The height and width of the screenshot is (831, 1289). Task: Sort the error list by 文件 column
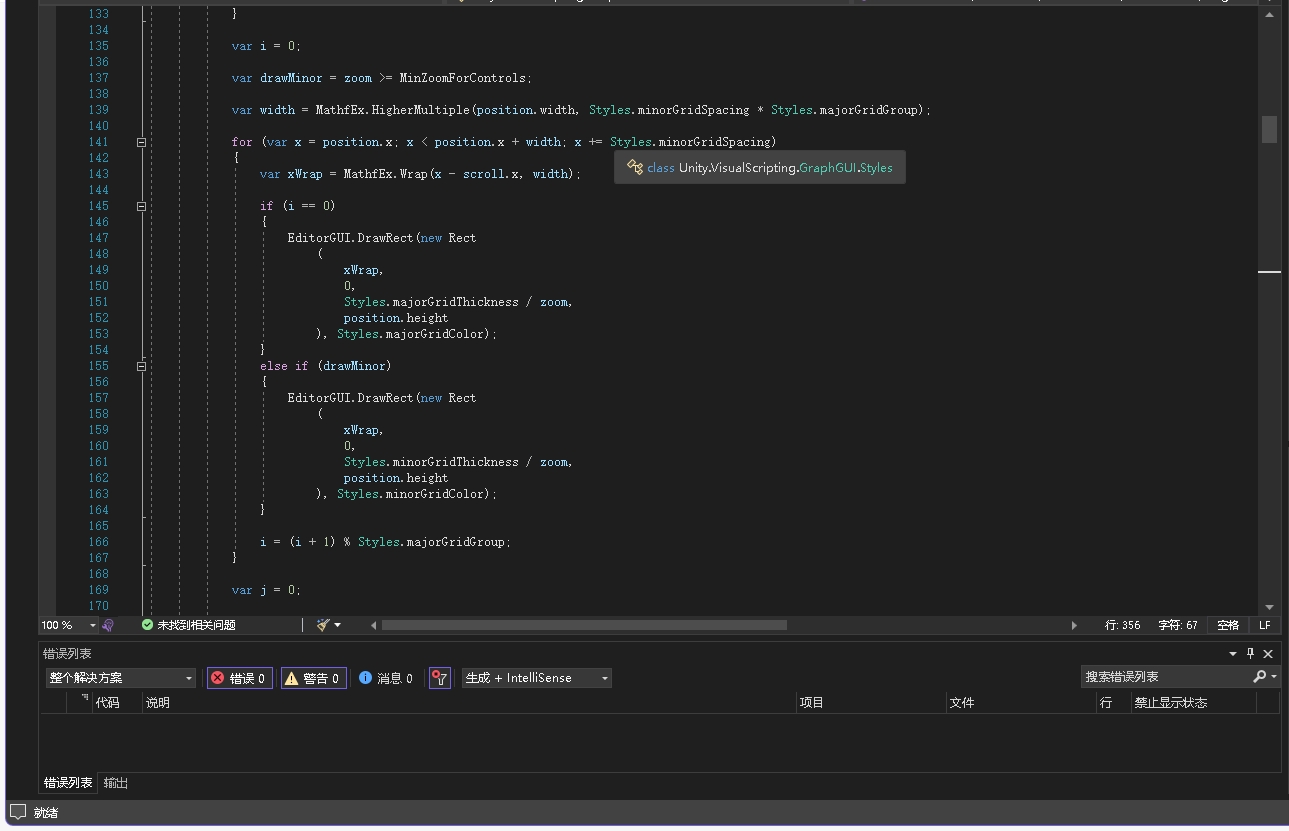click(x=1021, y=703)
